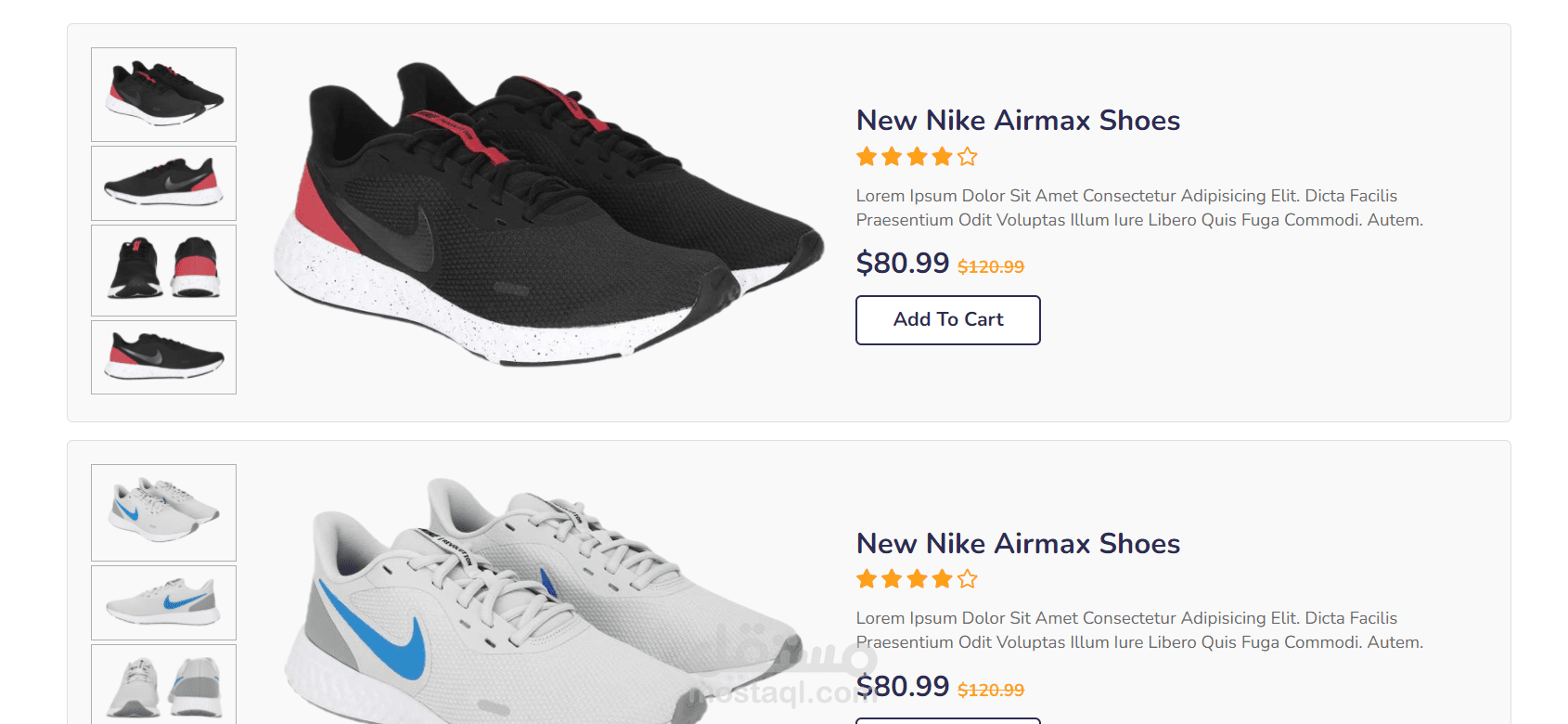The height and width of the screenshot is (724, 1568).
Task: Show black shoe front-and-back view thumbnail
Action: pos(163,270)
